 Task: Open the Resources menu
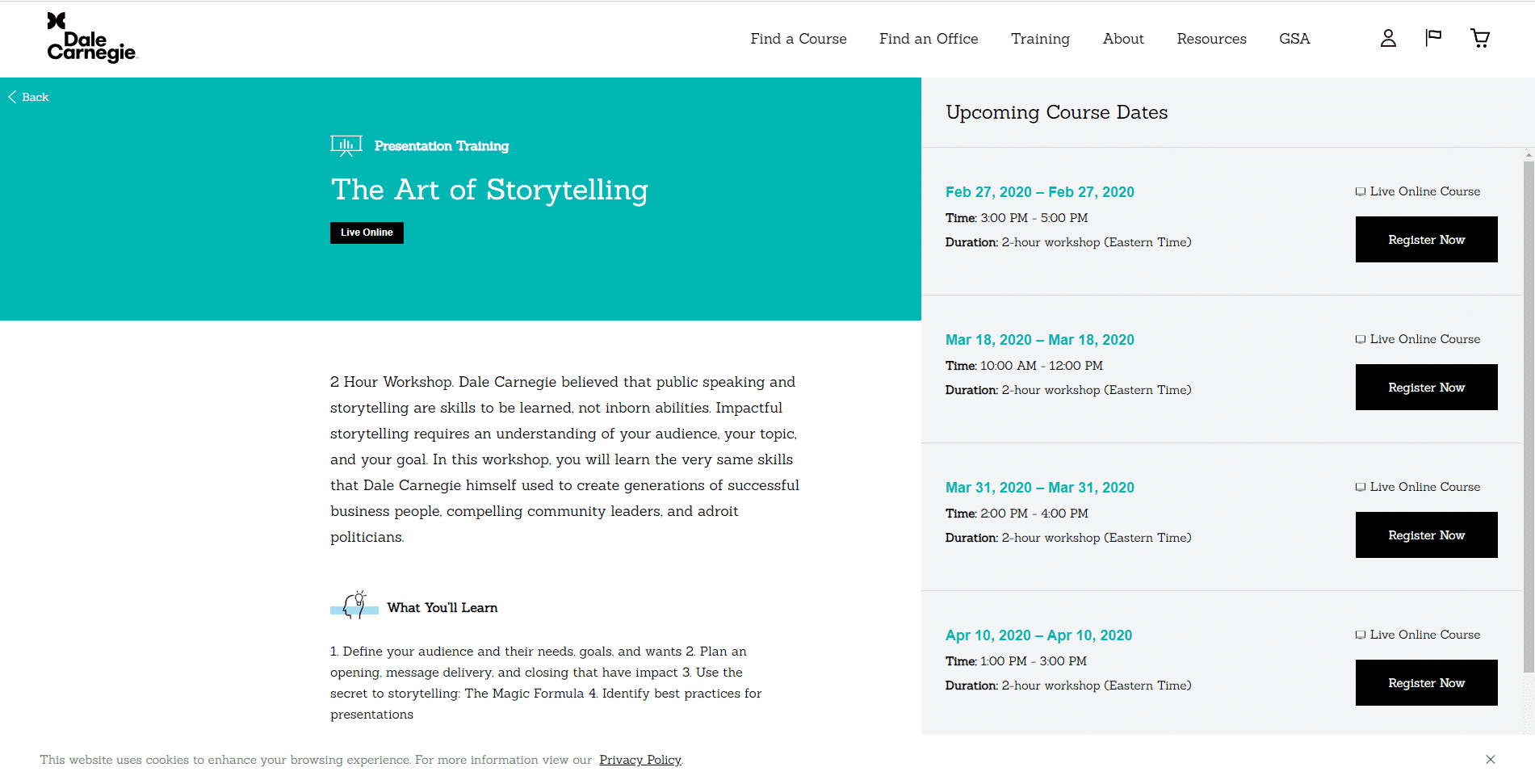1211,39
